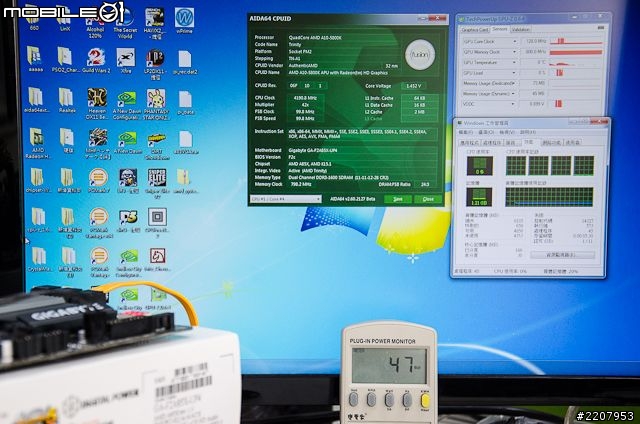Click the GPU Memory Clock graph bar

point(576,52)
